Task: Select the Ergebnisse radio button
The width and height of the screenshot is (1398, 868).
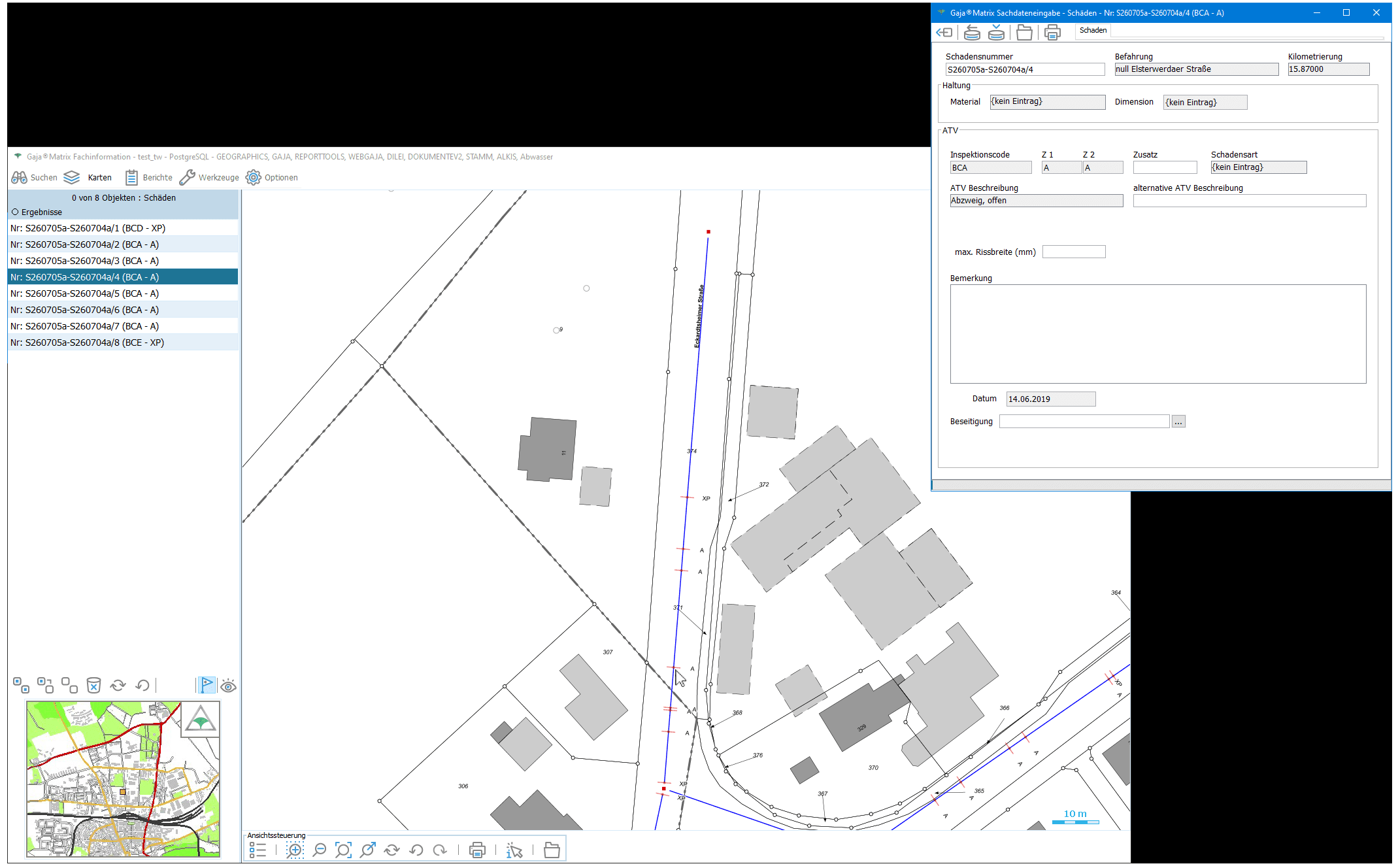Action: [15, 212]
